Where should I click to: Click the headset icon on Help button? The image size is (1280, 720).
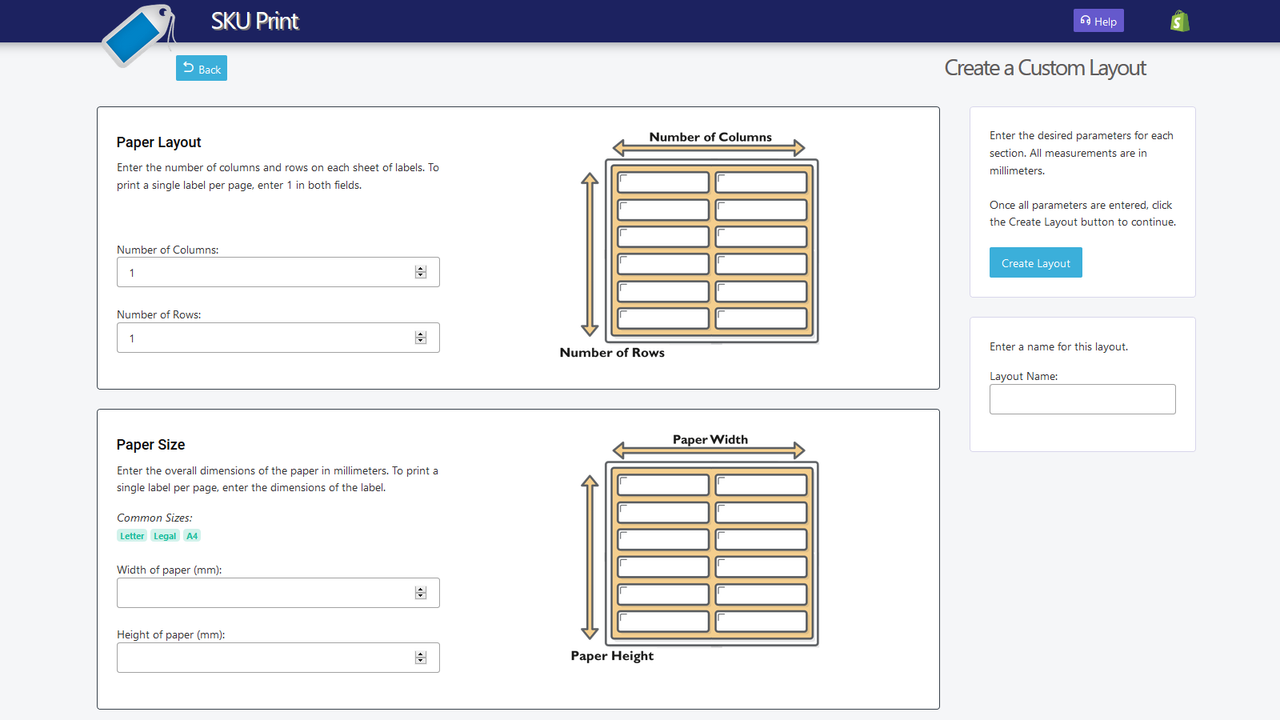(x=1085, y=20)
